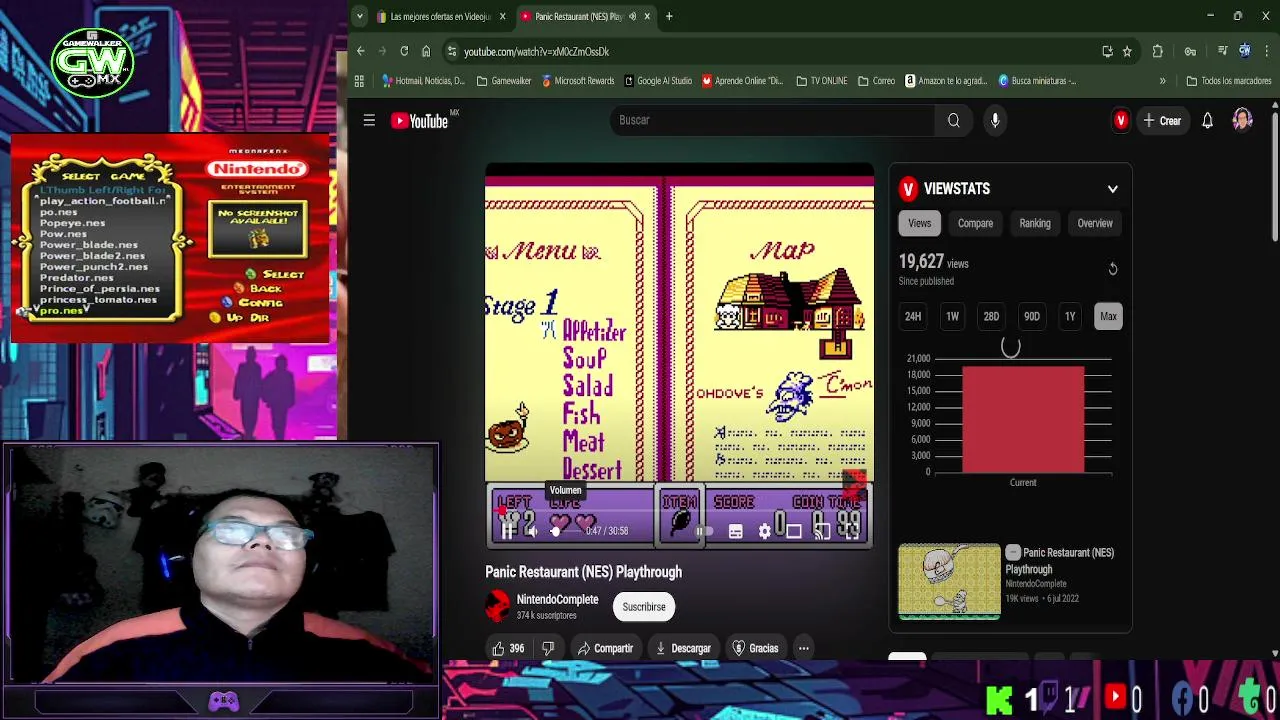Click the Descargar download button
This screenshot has height=720, width=1280.
coord(682,648)
